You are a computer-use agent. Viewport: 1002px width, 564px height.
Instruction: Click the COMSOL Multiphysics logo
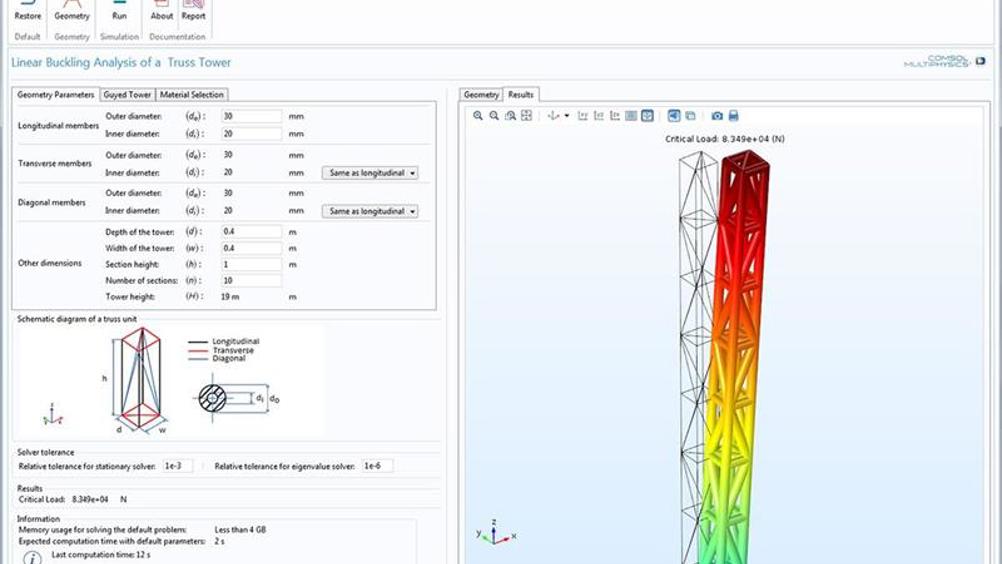tap(944, 61)
